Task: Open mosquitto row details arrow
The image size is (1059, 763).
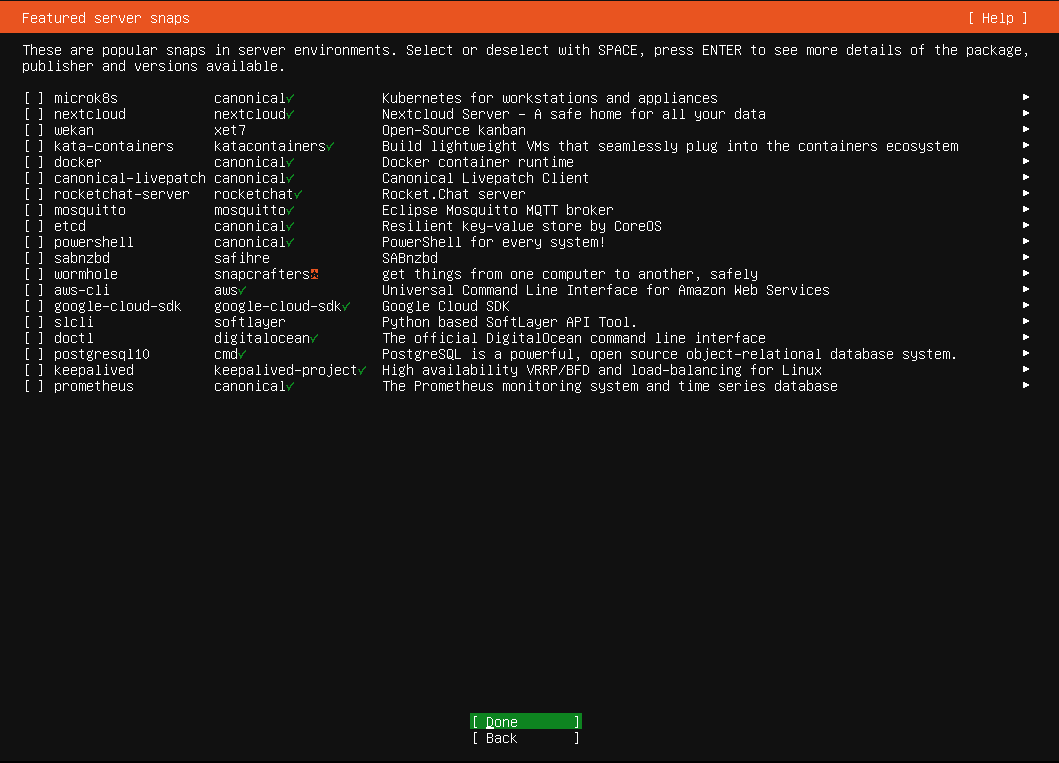Action: [x=1026, y=209]
